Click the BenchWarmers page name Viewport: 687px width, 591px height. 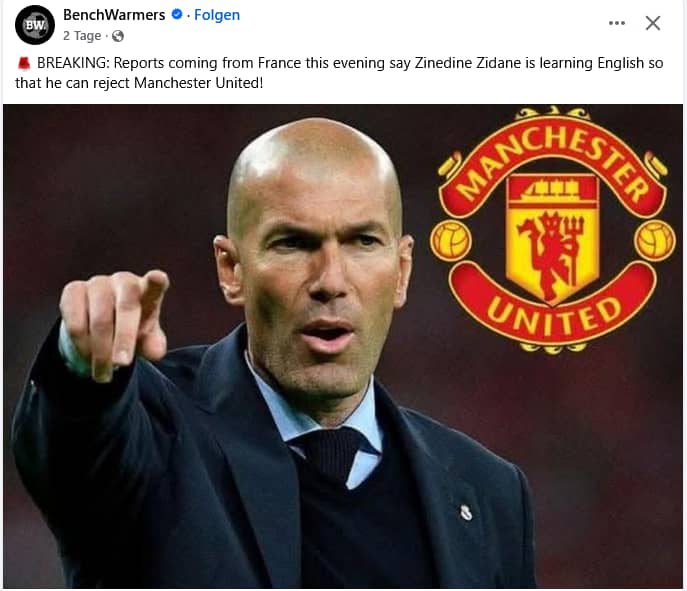pyautogui.click(x=114, y=15)
